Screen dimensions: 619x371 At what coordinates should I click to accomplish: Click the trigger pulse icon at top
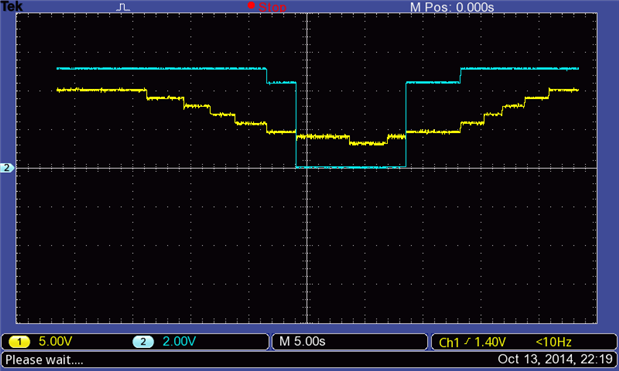point(123,7)
